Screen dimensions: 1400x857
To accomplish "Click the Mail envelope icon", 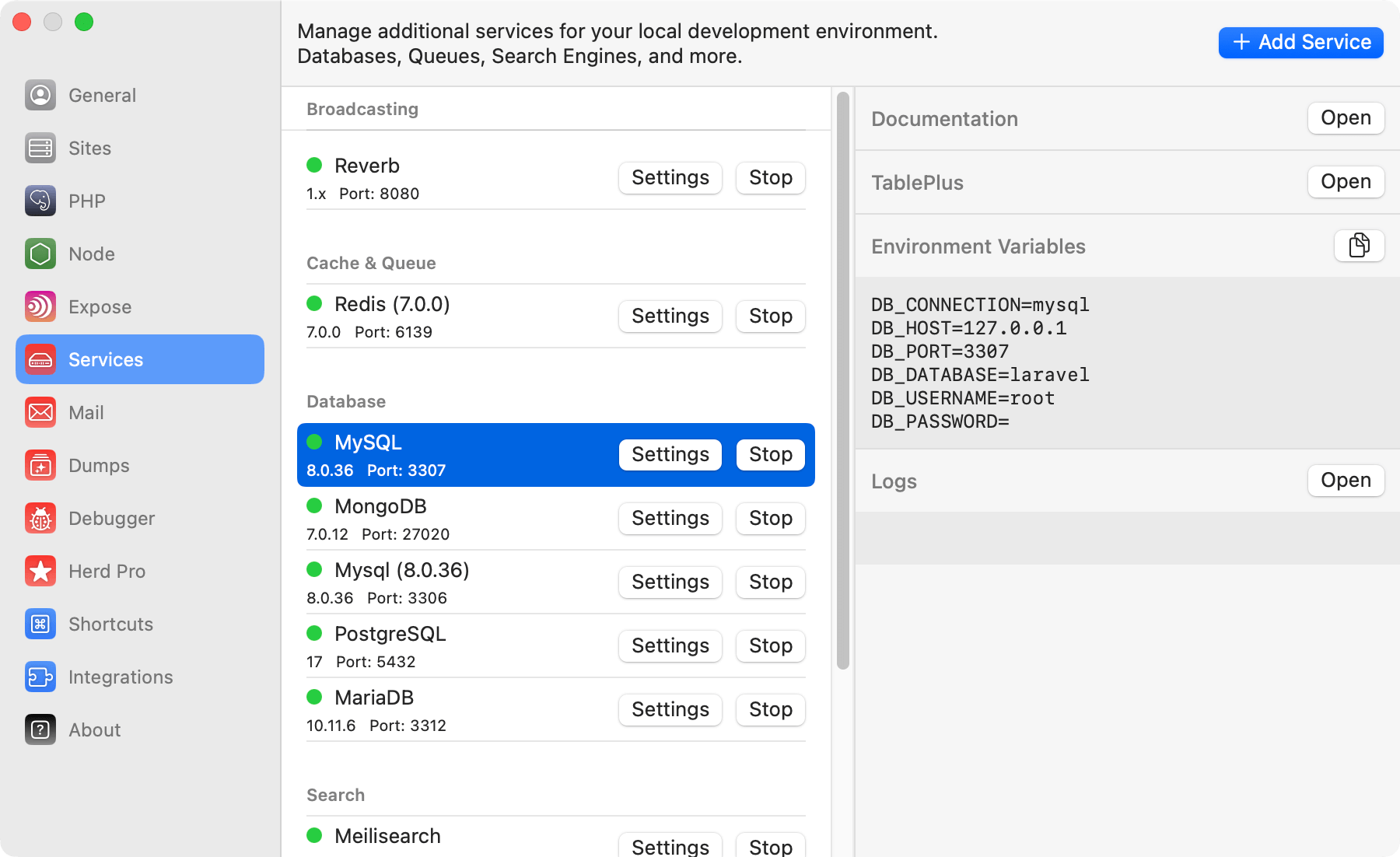I will (40, 412).
